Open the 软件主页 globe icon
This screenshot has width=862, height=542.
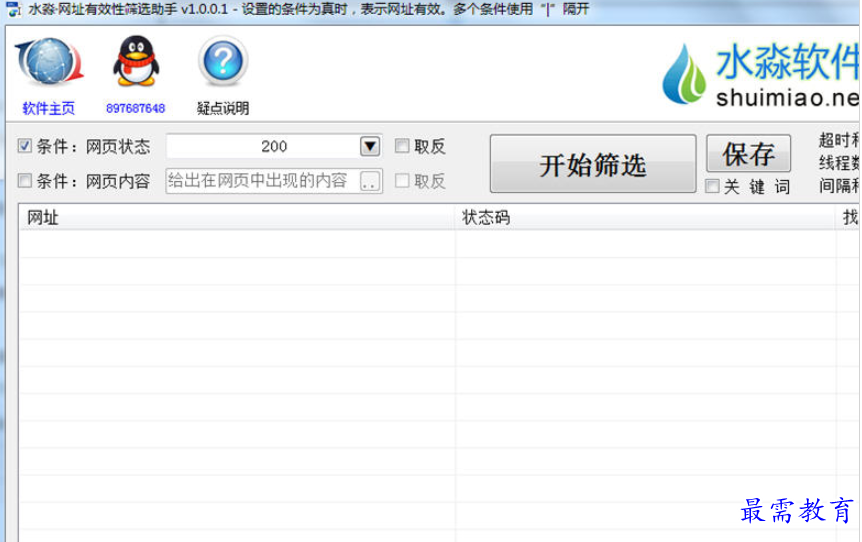49,62
